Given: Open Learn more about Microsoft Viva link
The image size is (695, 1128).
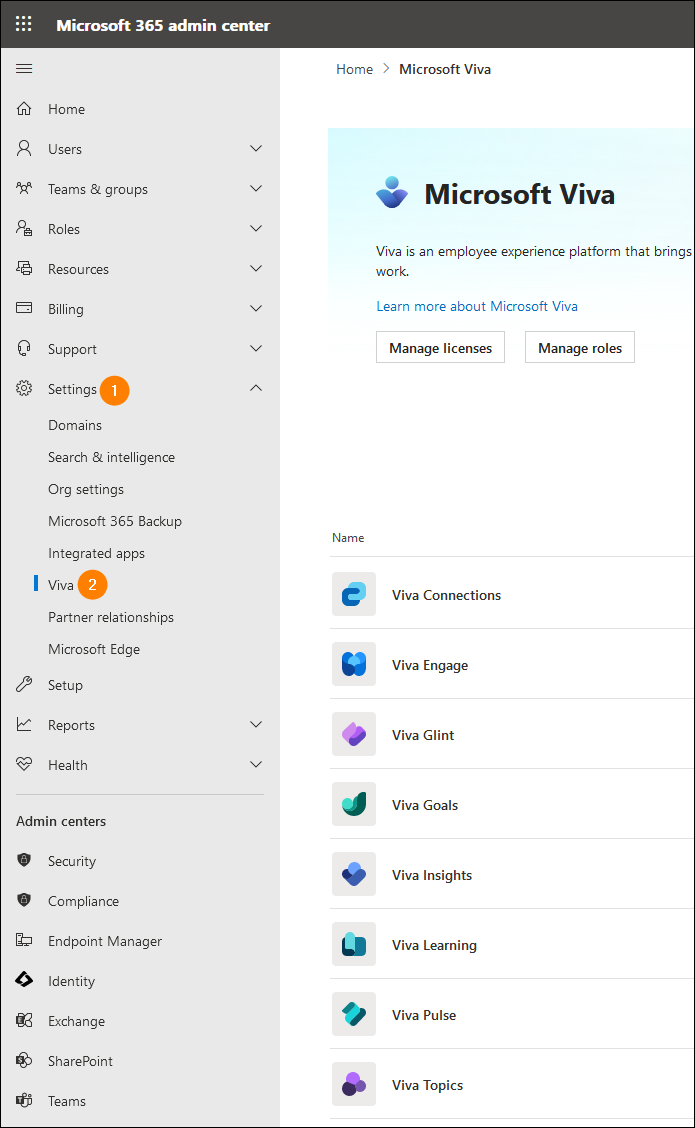Looking at the screenshot, I should click(x=477, y=306).
